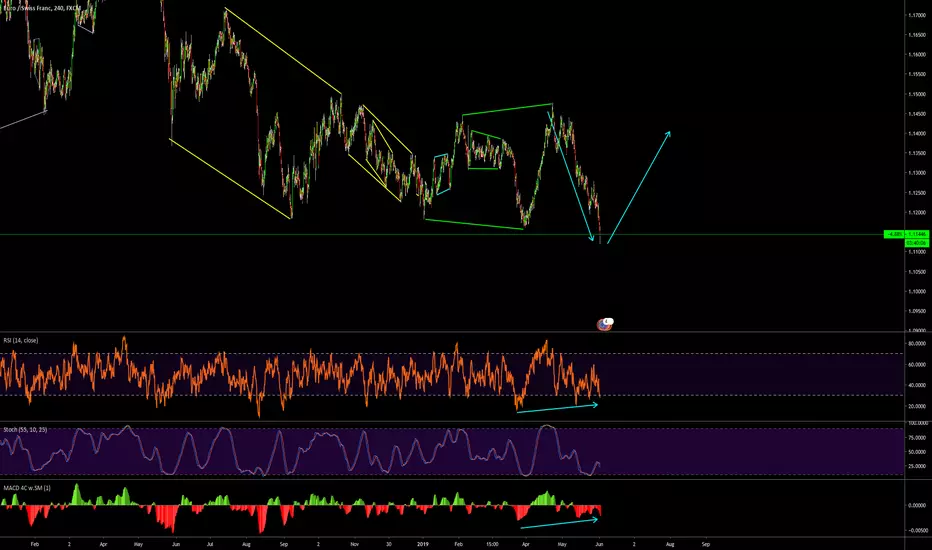This screenshot has height=550, width=932.
Task: Click the 25.0000 Stoch scale value
Action: (x=917, y=466)
